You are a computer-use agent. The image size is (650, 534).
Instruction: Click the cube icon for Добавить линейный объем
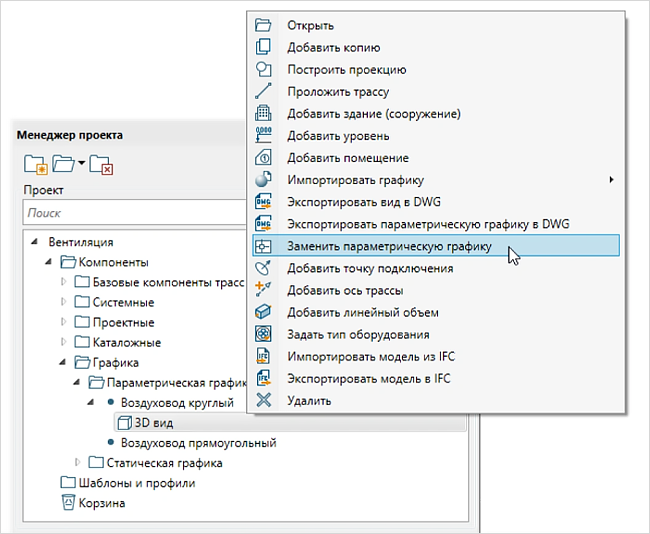tap(264, 312)
